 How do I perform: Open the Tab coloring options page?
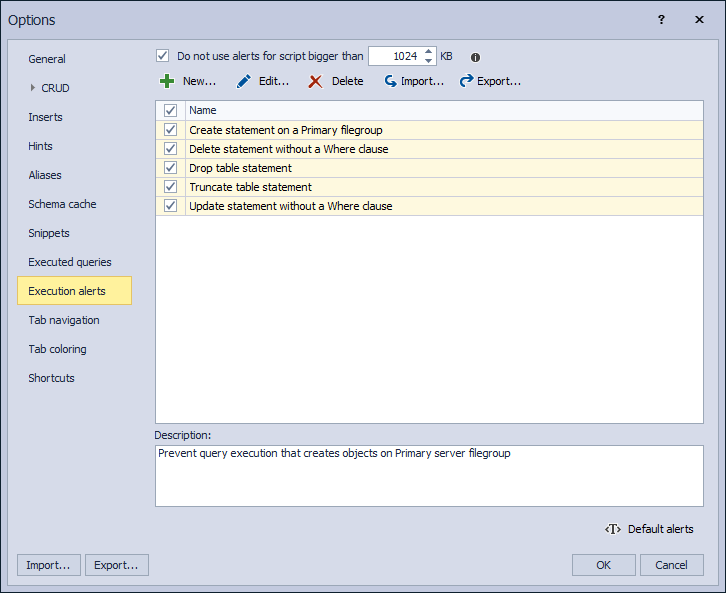[x=57, y=349]
